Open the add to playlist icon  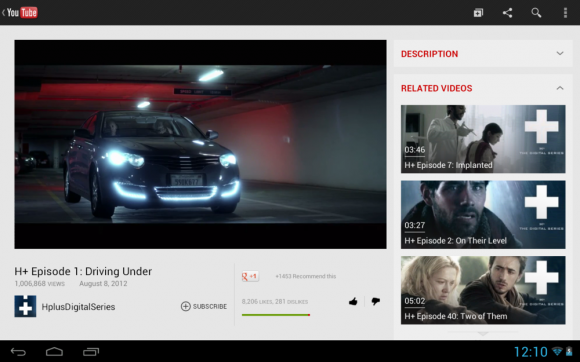[478, 13]
